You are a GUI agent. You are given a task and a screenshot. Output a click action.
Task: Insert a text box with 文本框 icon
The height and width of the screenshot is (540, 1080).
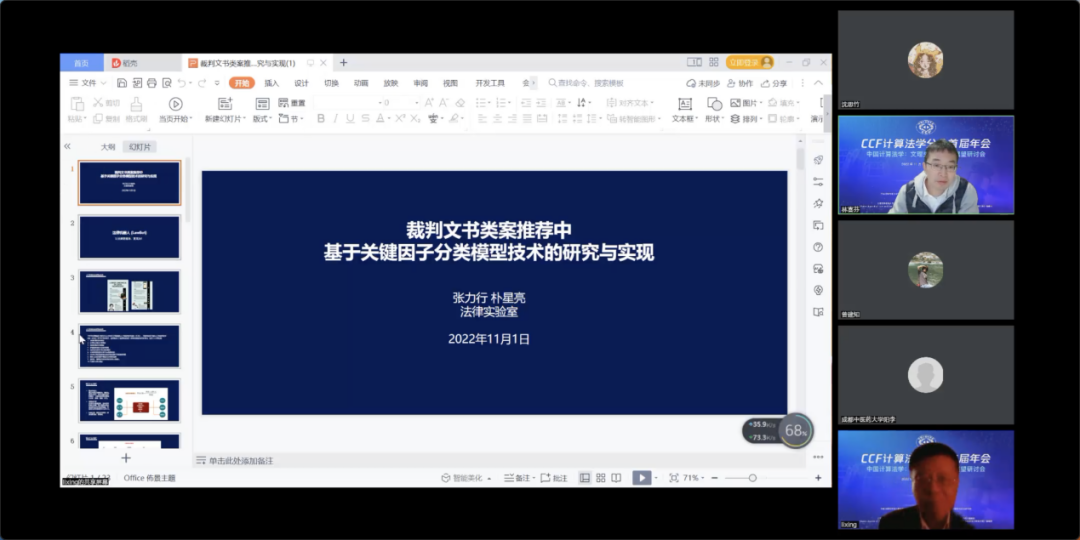coord(685,104)
